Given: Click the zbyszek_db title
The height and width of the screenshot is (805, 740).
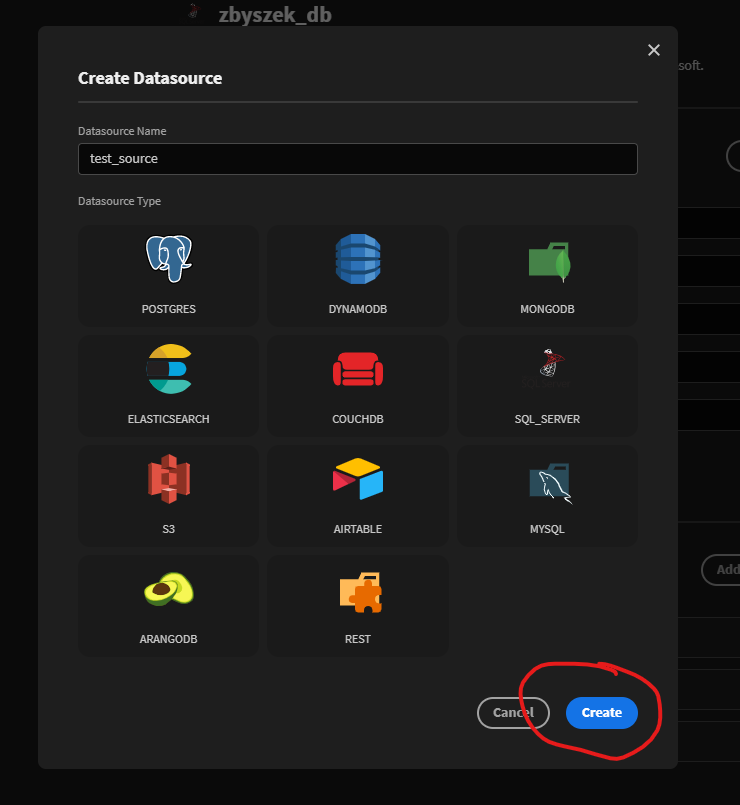Looking at the screenshot, I should click(x=276, y=15).
